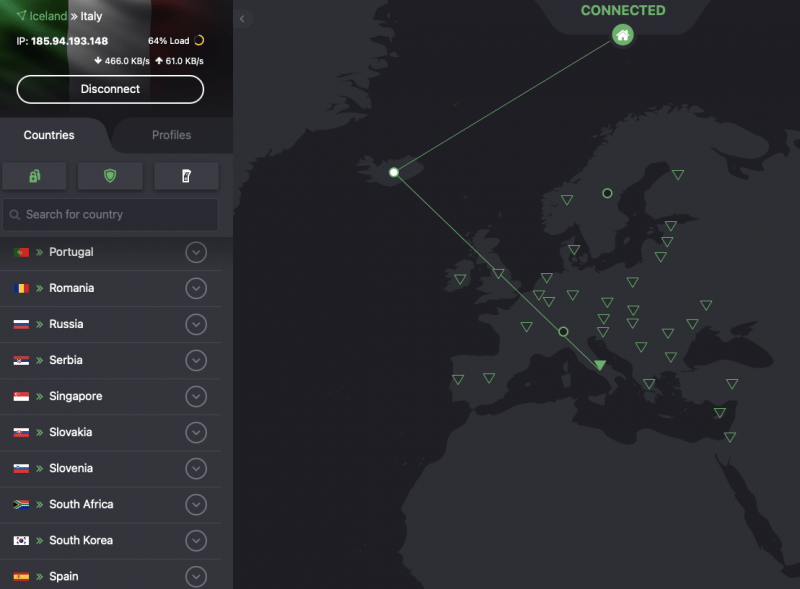Expand the Singapore server list
Screen dimensions: 800x589
click(196, 396)
